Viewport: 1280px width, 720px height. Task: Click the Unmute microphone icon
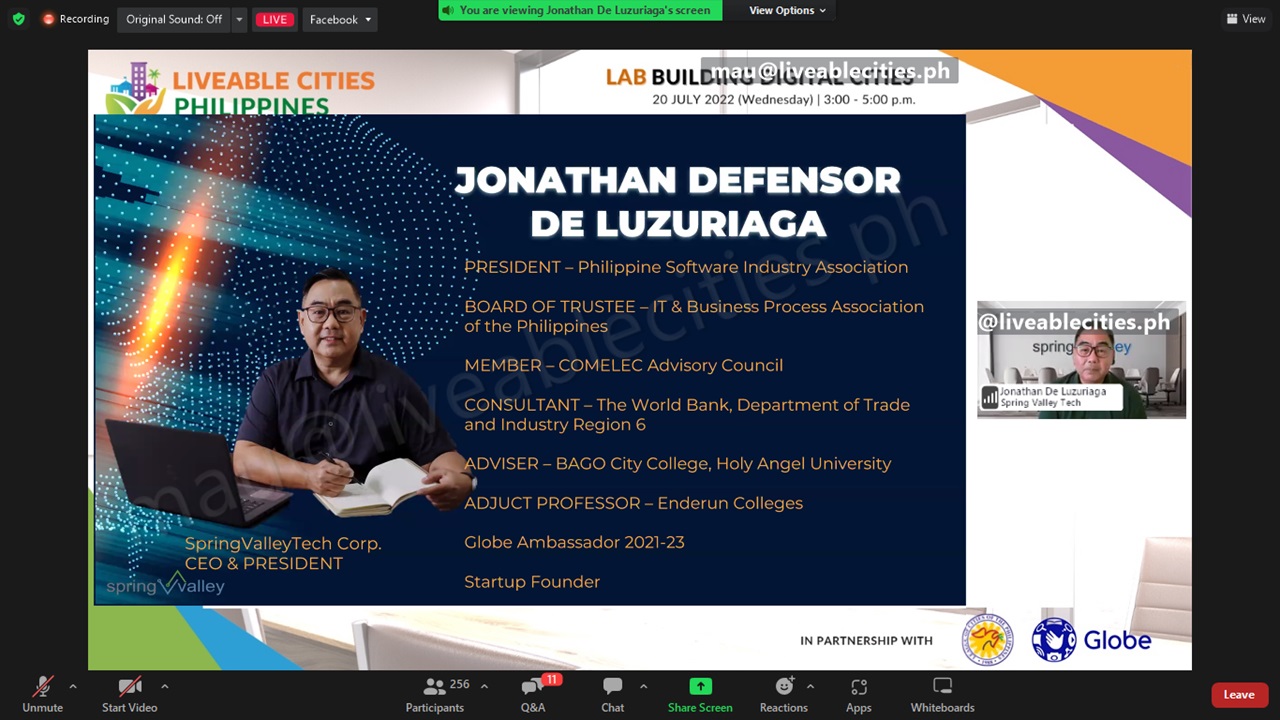42,687
